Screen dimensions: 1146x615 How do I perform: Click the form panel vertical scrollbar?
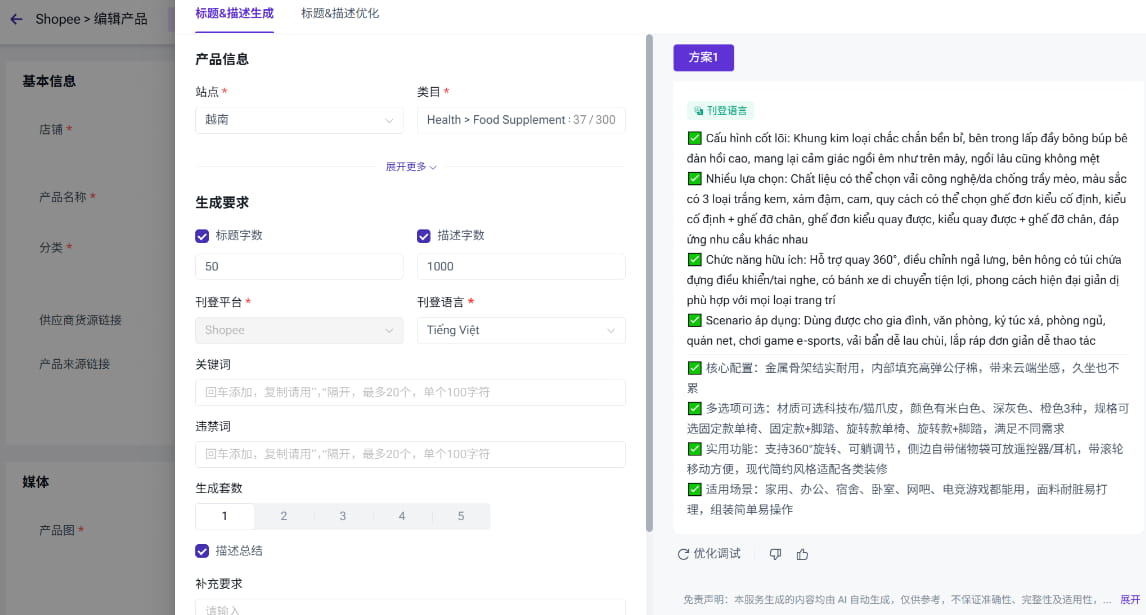point(649,283)
